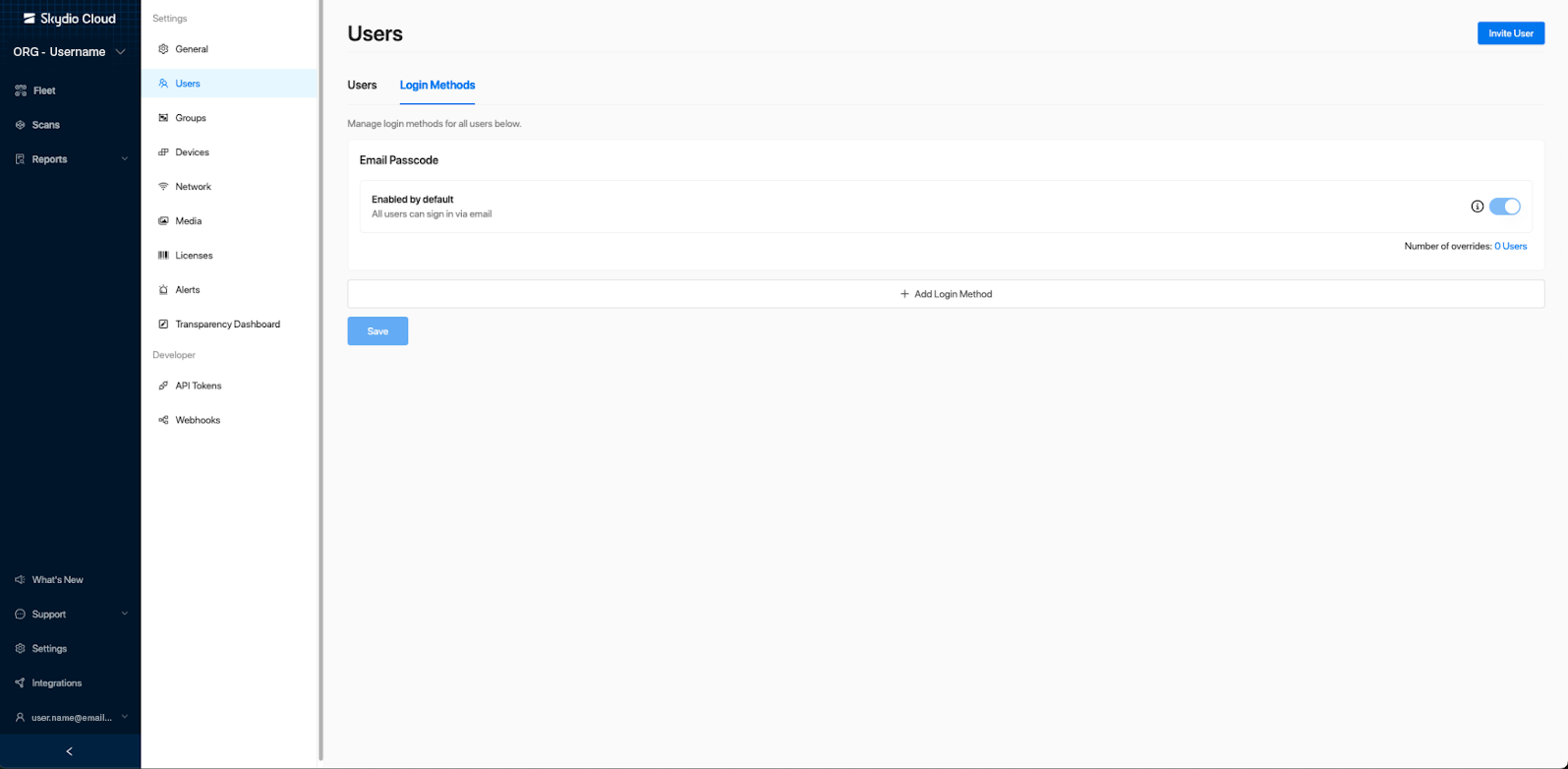The width and height of the screenshot is (1568, 769).
Task: Click the plus icon for Add Login Method
Action: [x=904, y=294]
